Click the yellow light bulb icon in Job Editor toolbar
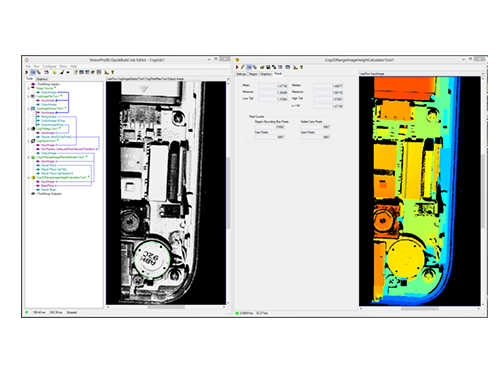 coord(54,72)
